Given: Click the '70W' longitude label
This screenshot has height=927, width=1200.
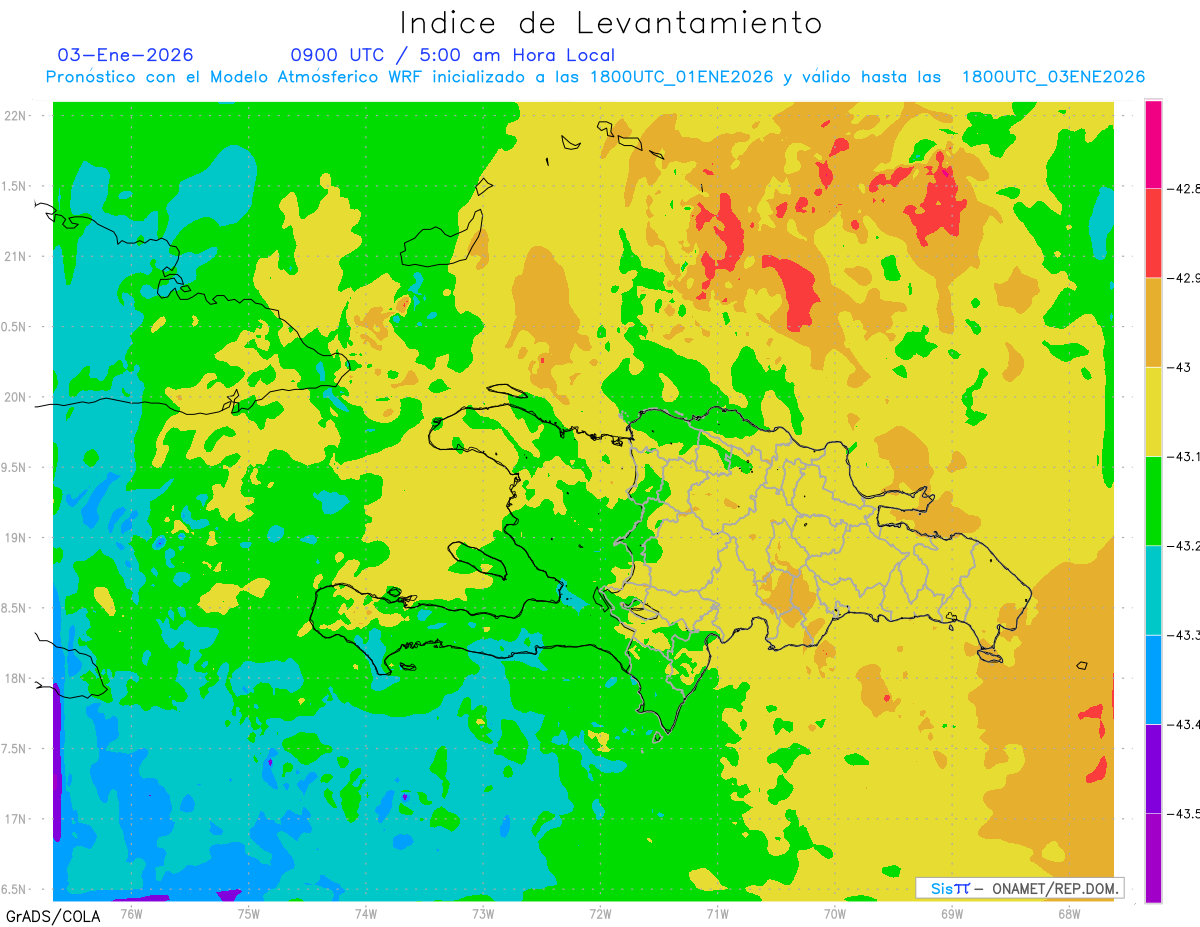Looking at the screenshot, I should pos(835,912).
